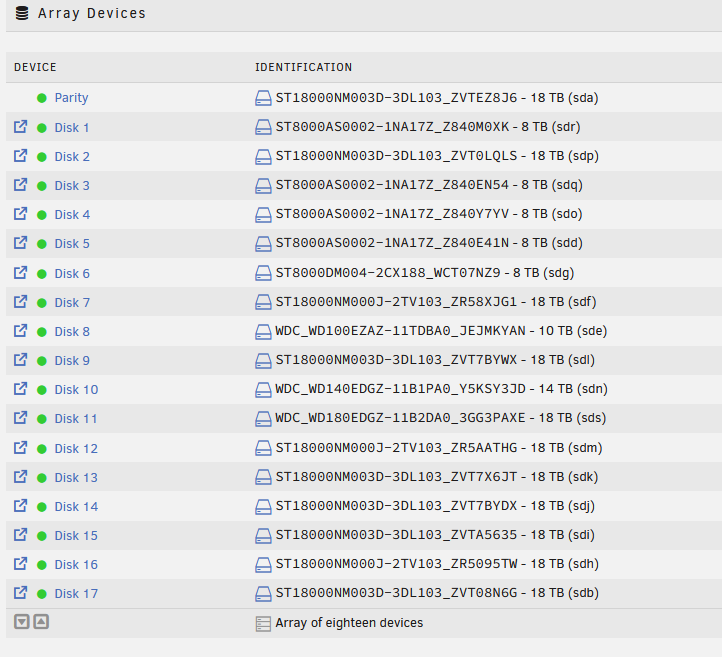Click the down-arrow toggle button at bottom
The image size is (722, 657).
click(x=22, y=622)
